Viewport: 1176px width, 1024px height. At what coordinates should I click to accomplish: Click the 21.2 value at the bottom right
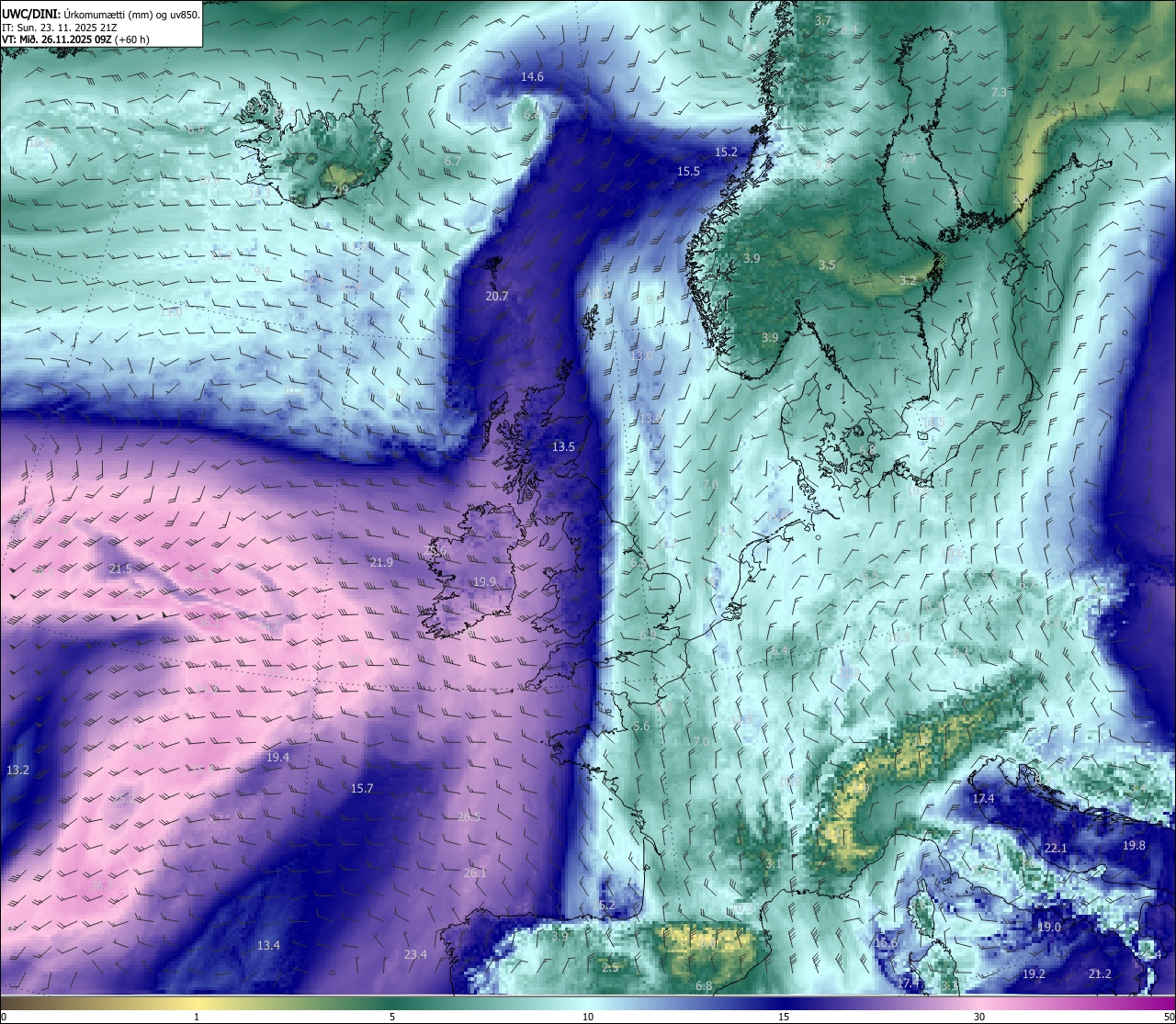(x=1100, y=973)
